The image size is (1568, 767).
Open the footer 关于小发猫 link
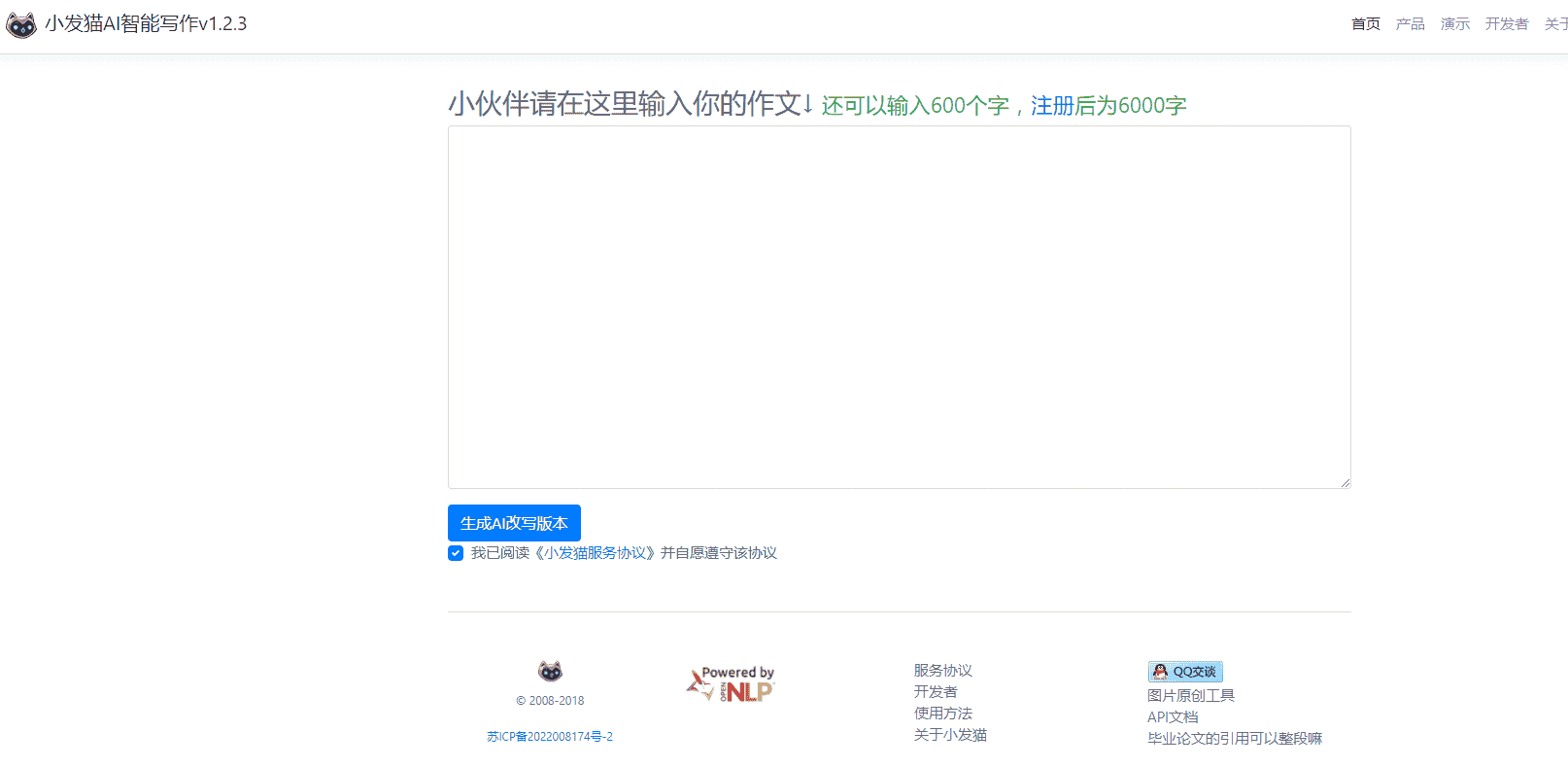click(x=950, y=735)
